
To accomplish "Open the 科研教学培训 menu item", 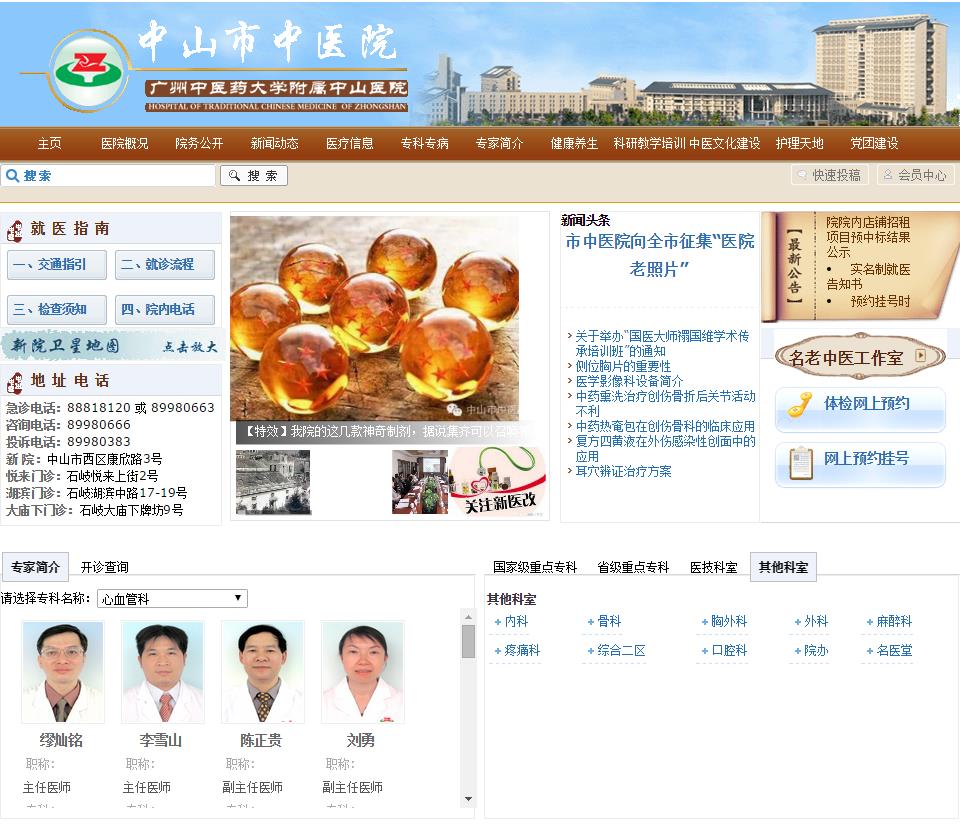I will tap(649, 143).
